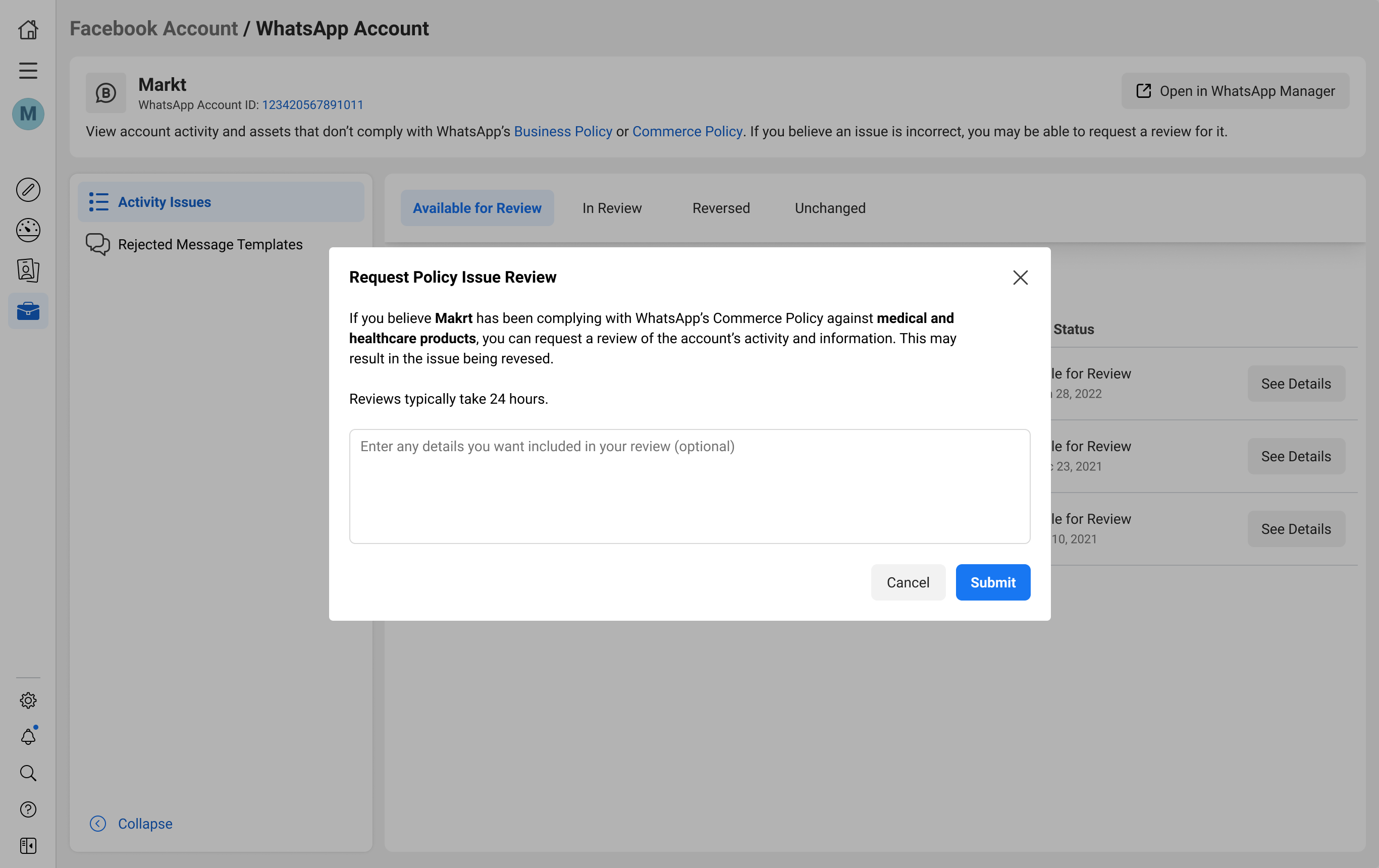This screenshot has height=868, width=1379.
Task: Click WhatsApp Account ID 123420567891011
Action: [312, 105]
